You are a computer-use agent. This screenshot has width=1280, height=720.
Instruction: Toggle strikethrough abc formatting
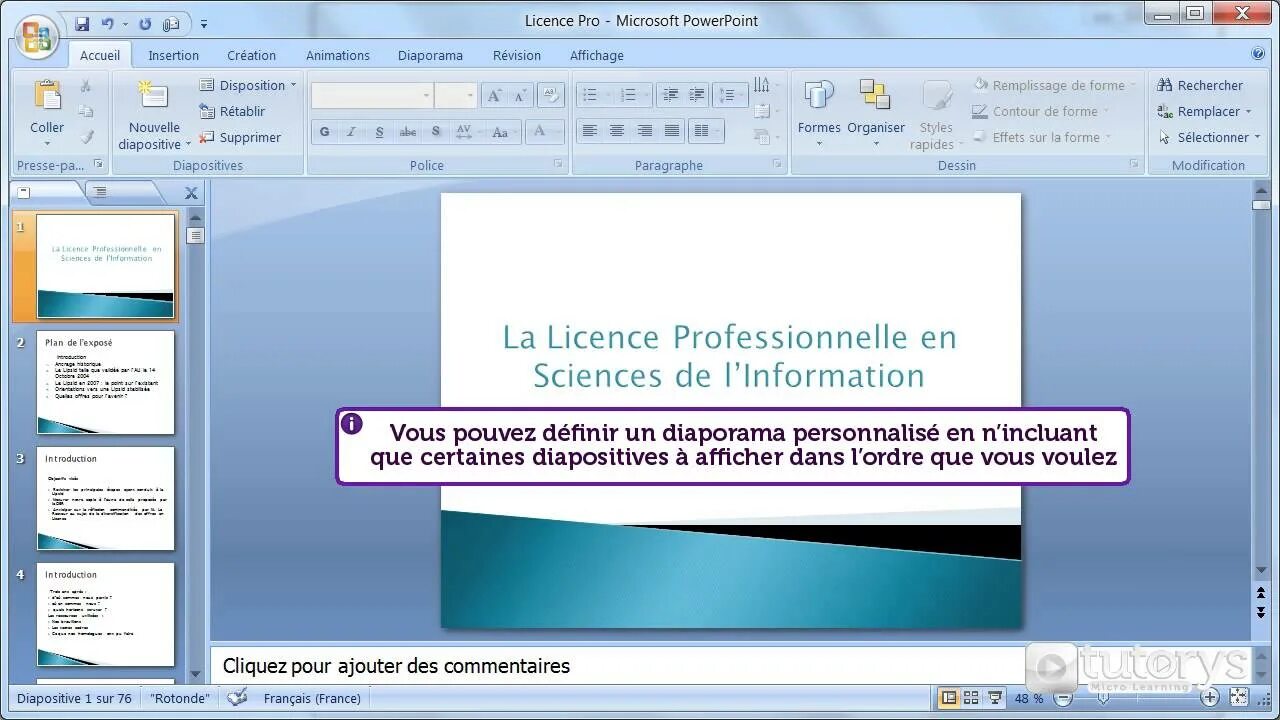click(x=407, y=132)
